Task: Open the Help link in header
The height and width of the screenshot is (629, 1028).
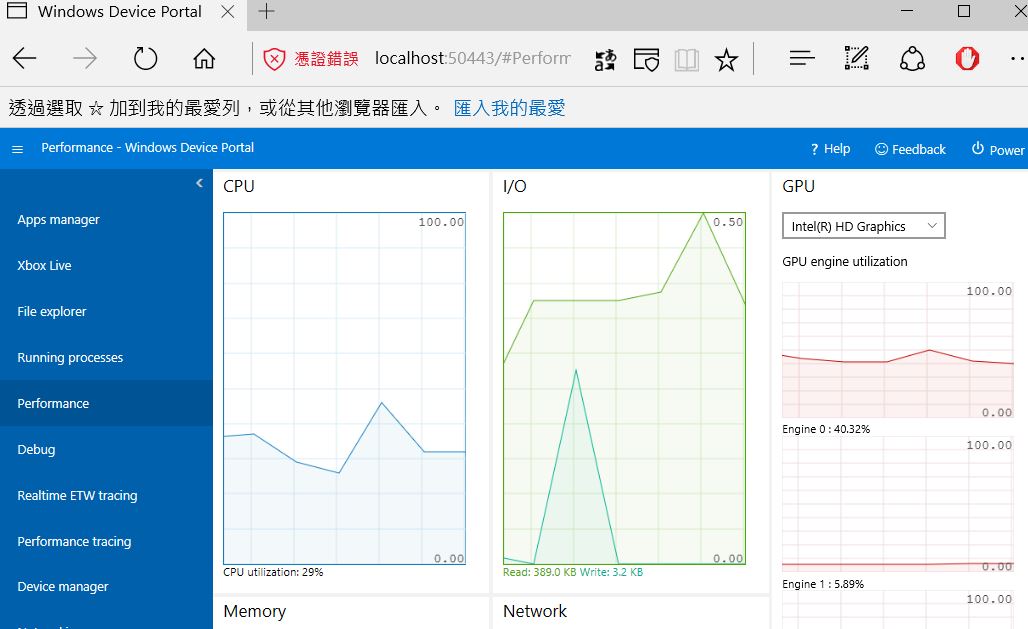Action: tap(831, 149)
